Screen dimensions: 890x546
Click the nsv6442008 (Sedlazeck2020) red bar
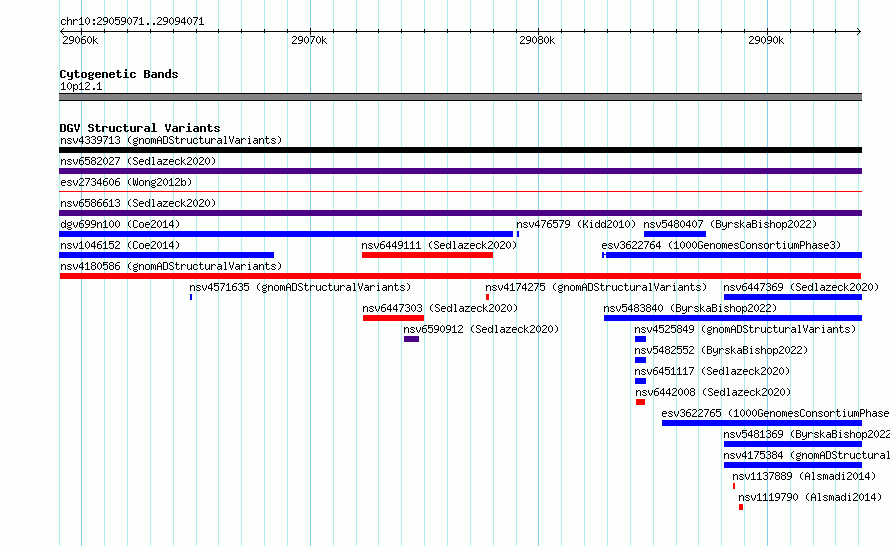pos(640,402)
